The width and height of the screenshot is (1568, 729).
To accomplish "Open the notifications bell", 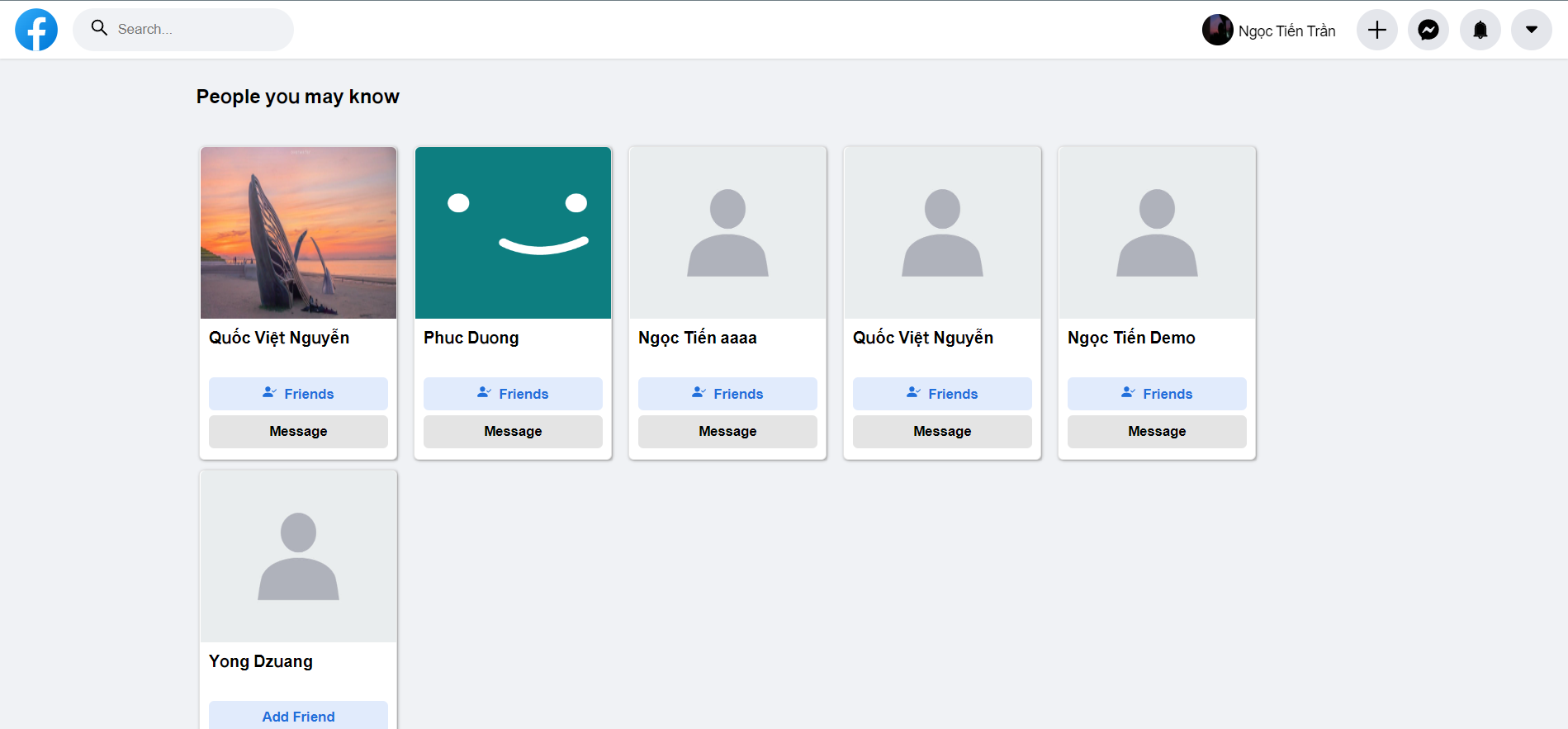I will pyautogui.click(x=1480, y=30).
